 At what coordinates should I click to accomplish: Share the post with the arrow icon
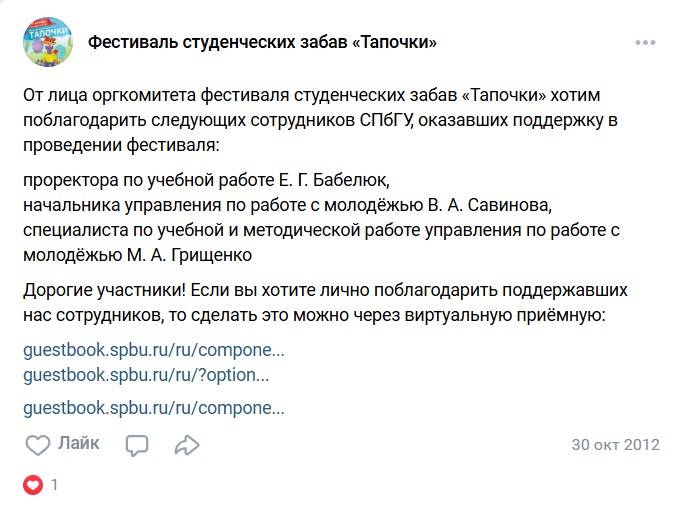[x=187, y=445]
